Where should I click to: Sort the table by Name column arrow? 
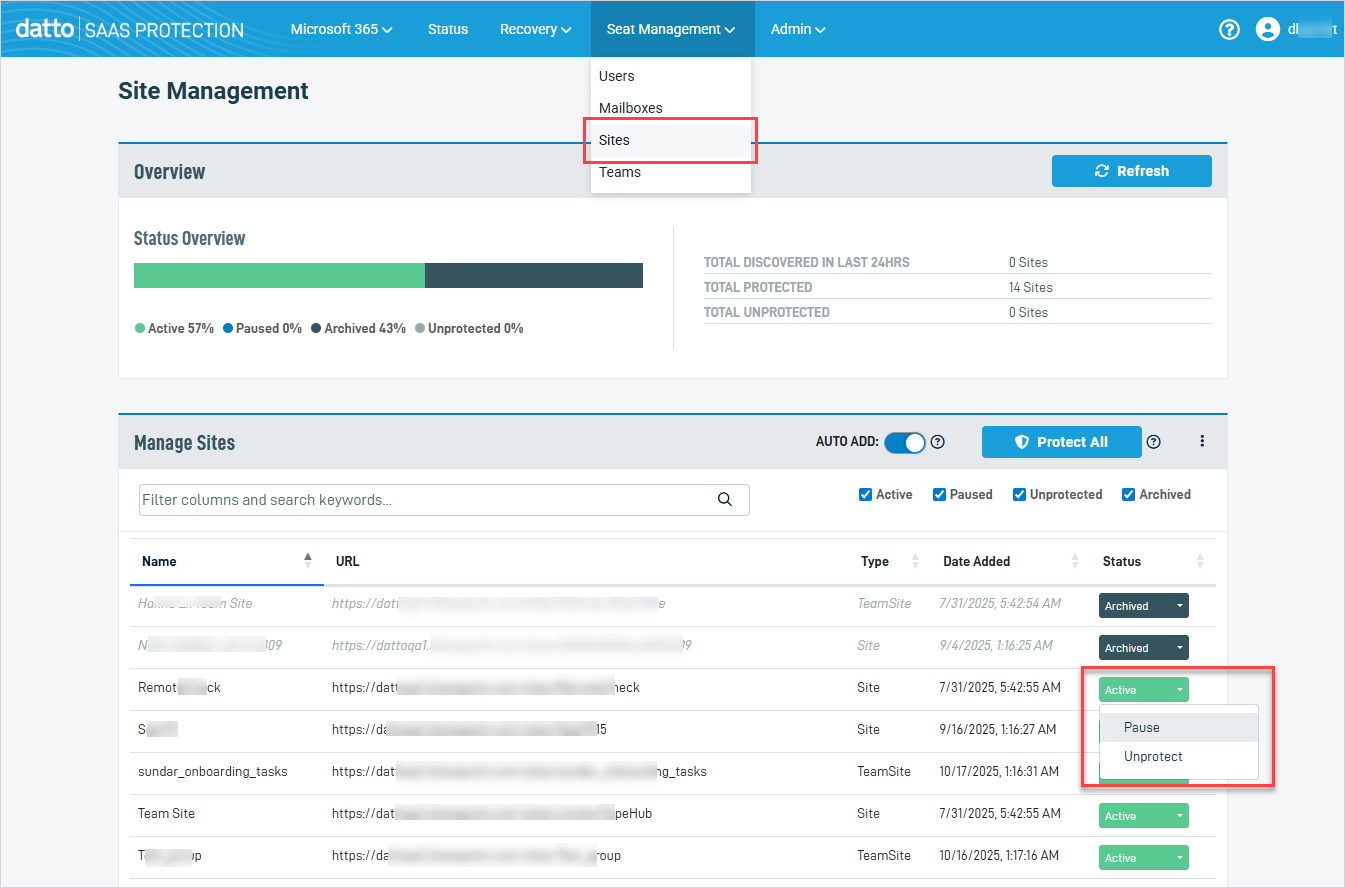(x=308, y=561)
